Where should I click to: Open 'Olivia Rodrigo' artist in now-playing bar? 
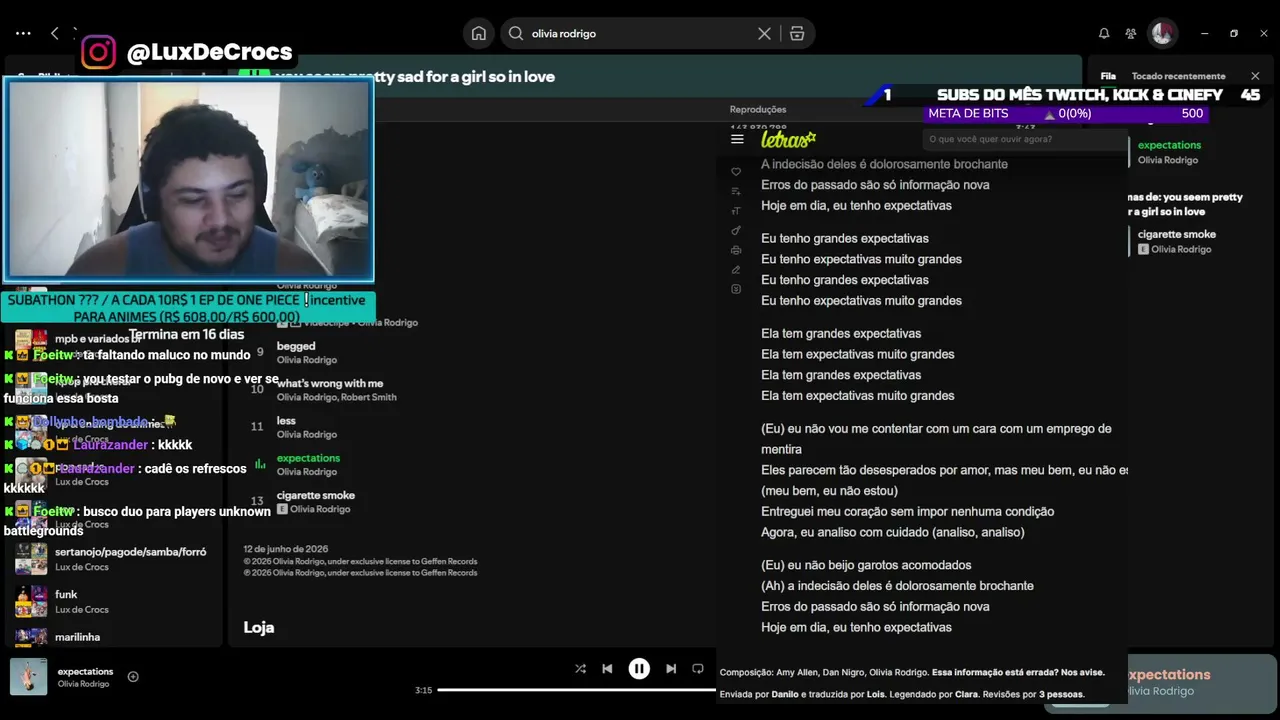[x=83, y=684]
